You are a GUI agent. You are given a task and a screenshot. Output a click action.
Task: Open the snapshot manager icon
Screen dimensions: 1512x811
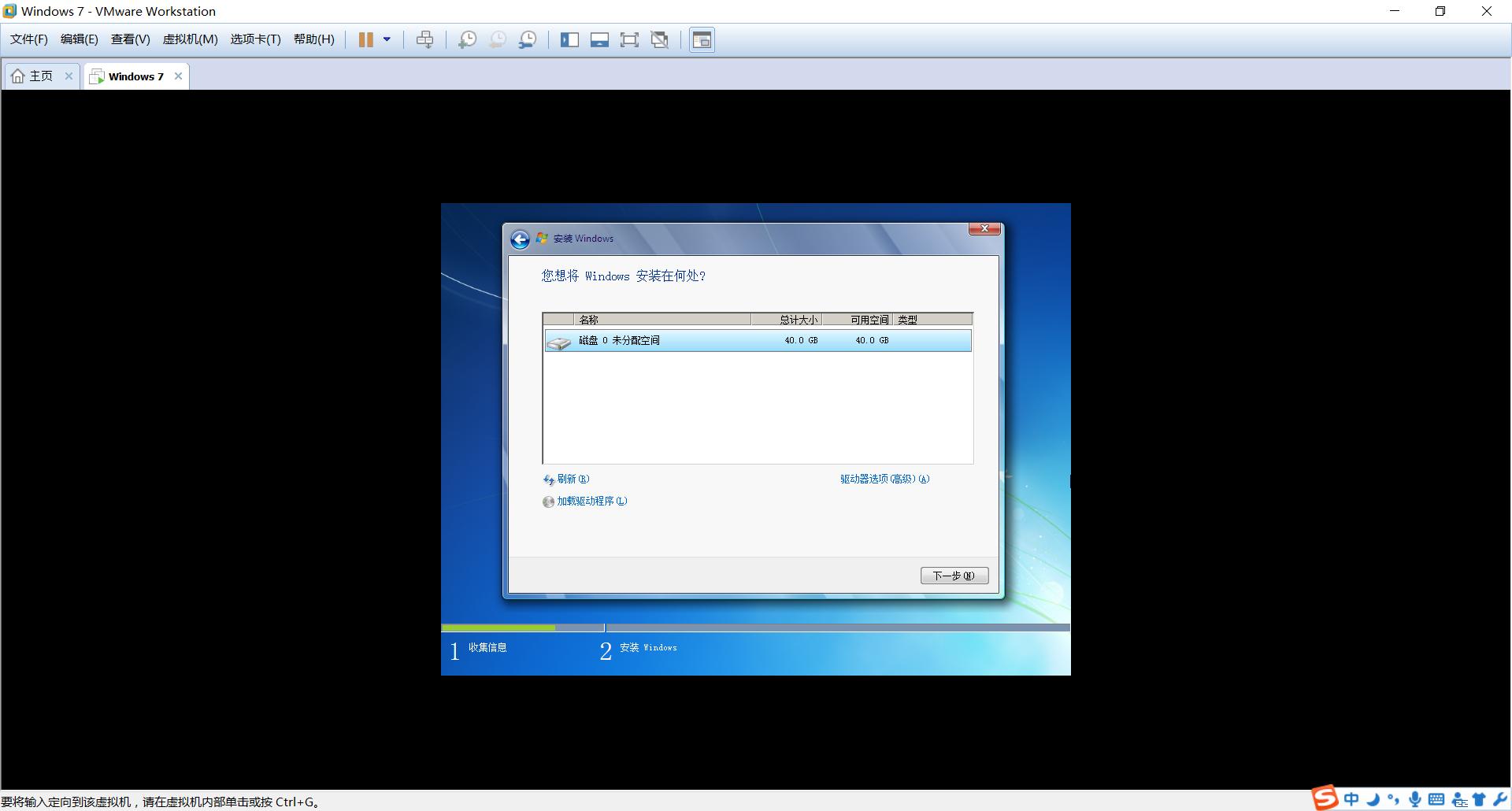click(x=528, y=39)
